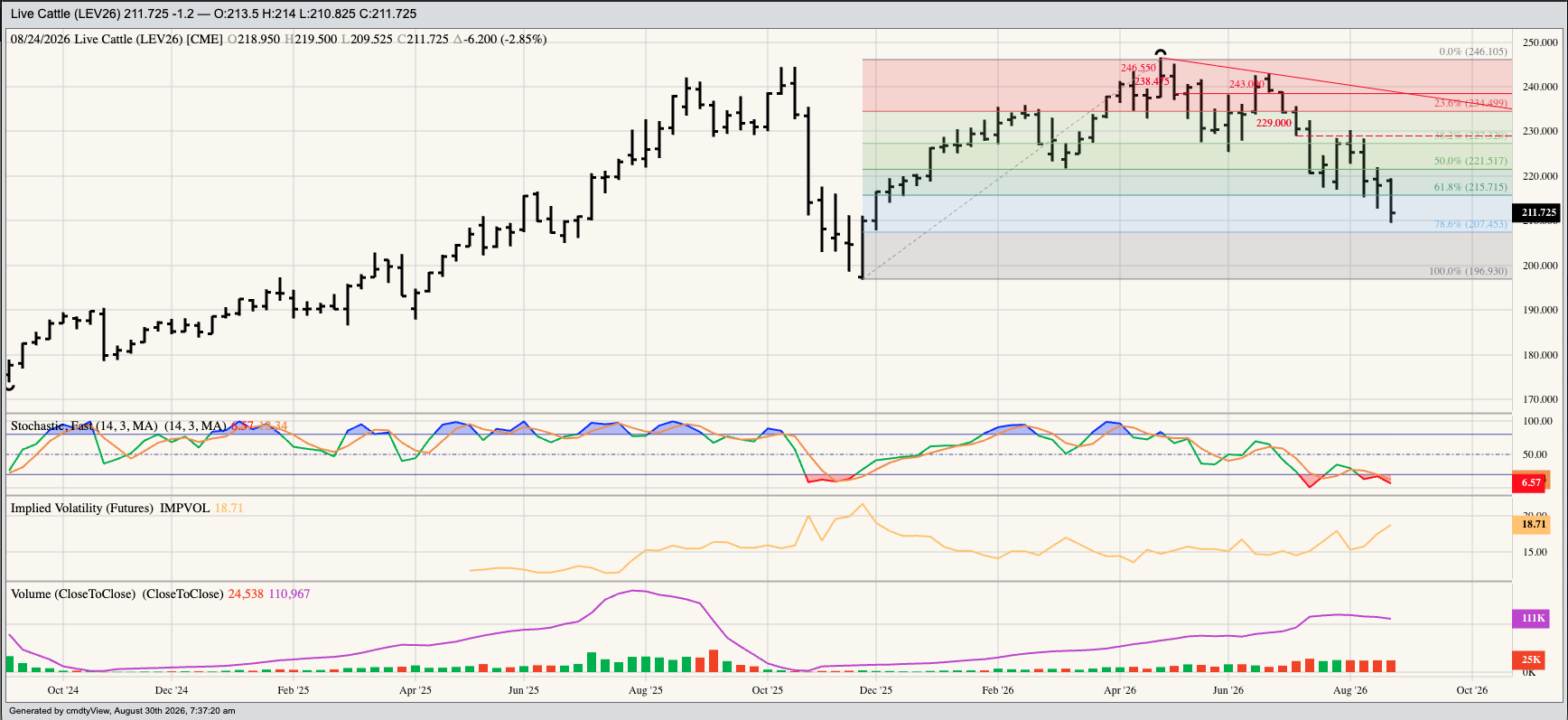This screenshot has width=1568, height=720.
Task: Click the '240.000' price axis label
Action: point(1540,87)
